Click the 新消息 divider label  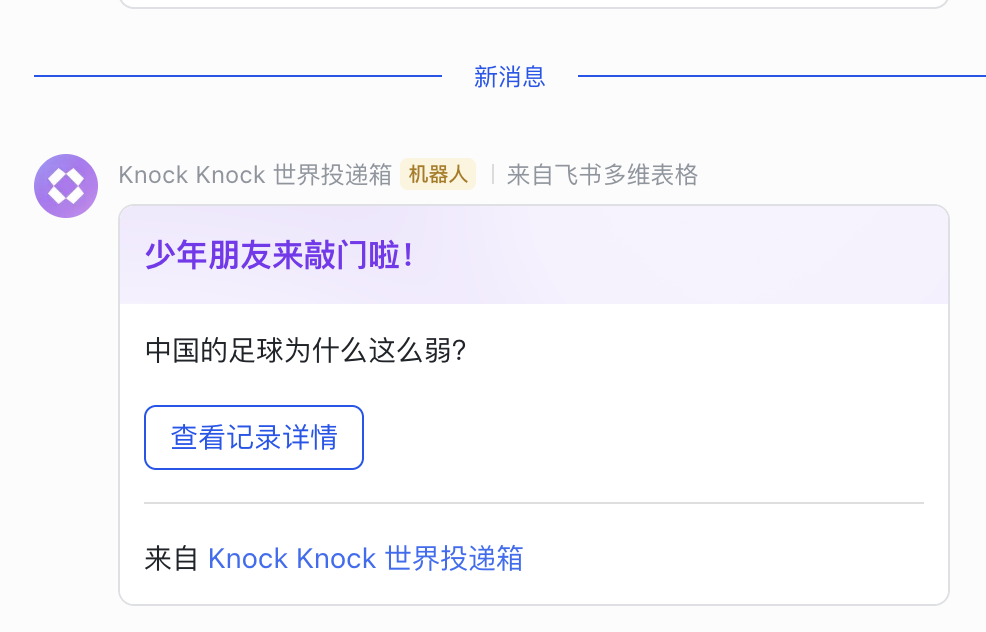509,77
